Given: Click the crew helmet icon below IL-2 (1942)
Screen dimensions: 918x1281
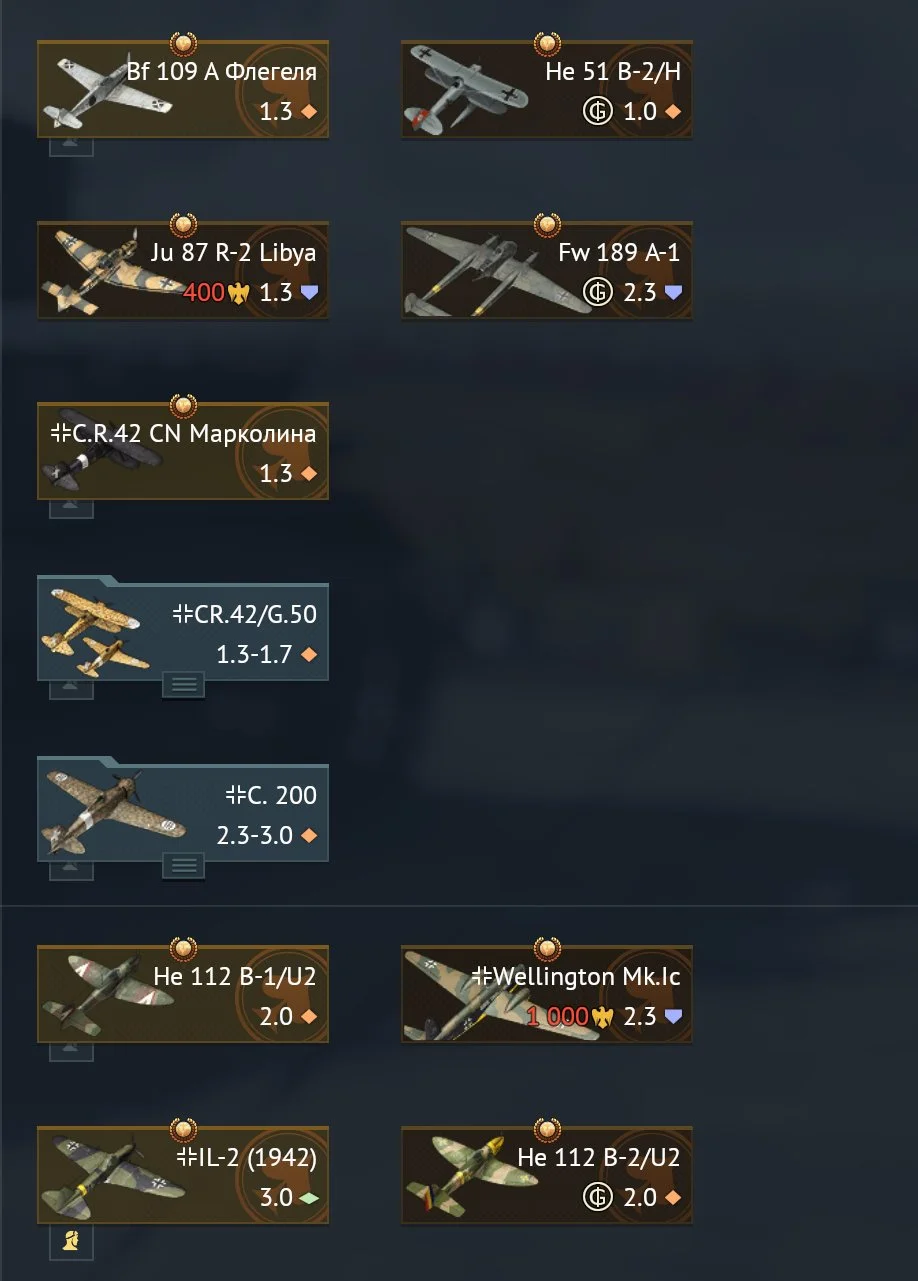Looking at the screenshot, I should click(x=71, y=1241).
